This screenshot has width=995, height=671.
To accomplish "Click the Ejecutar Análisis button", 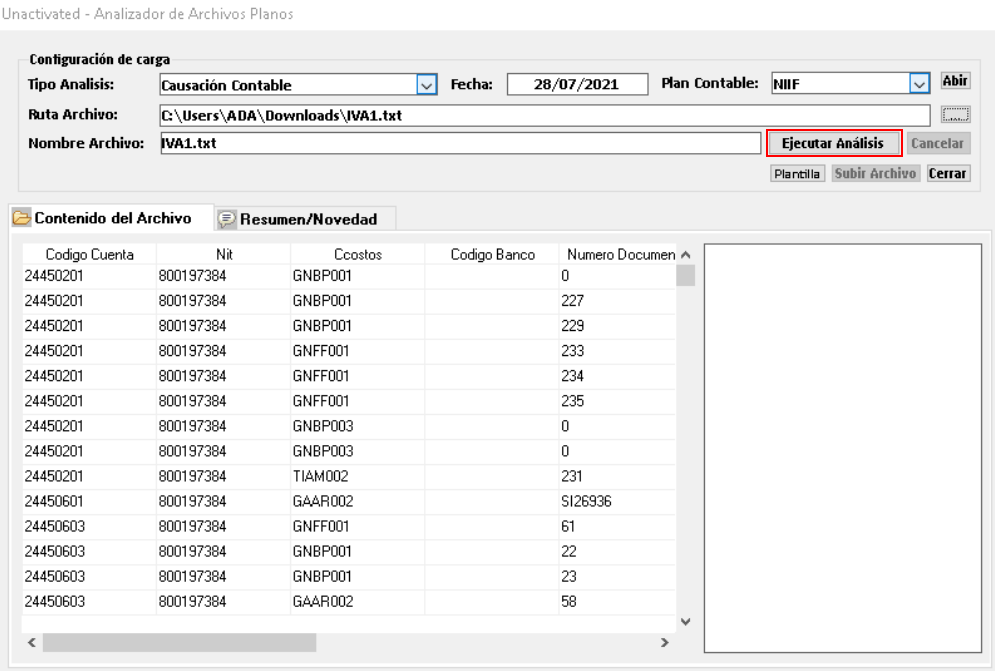I will 833,144.
